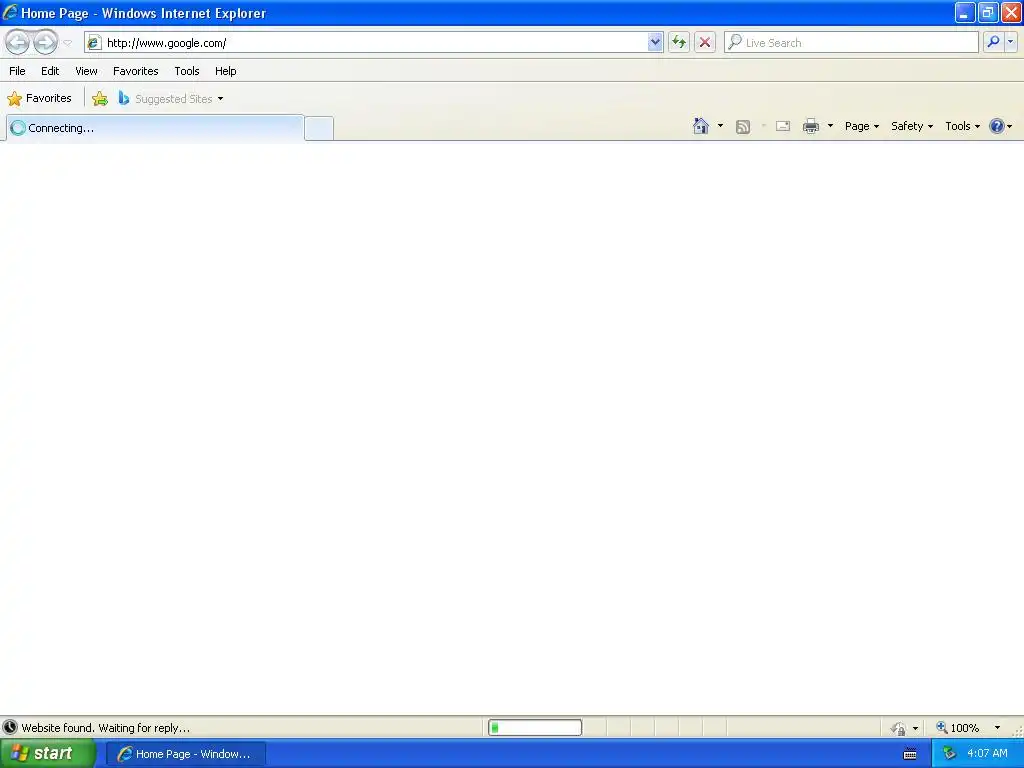Screen dimensions: 1024x768
Task: Click the security zone icon in status bar
Action: point(899,728)
